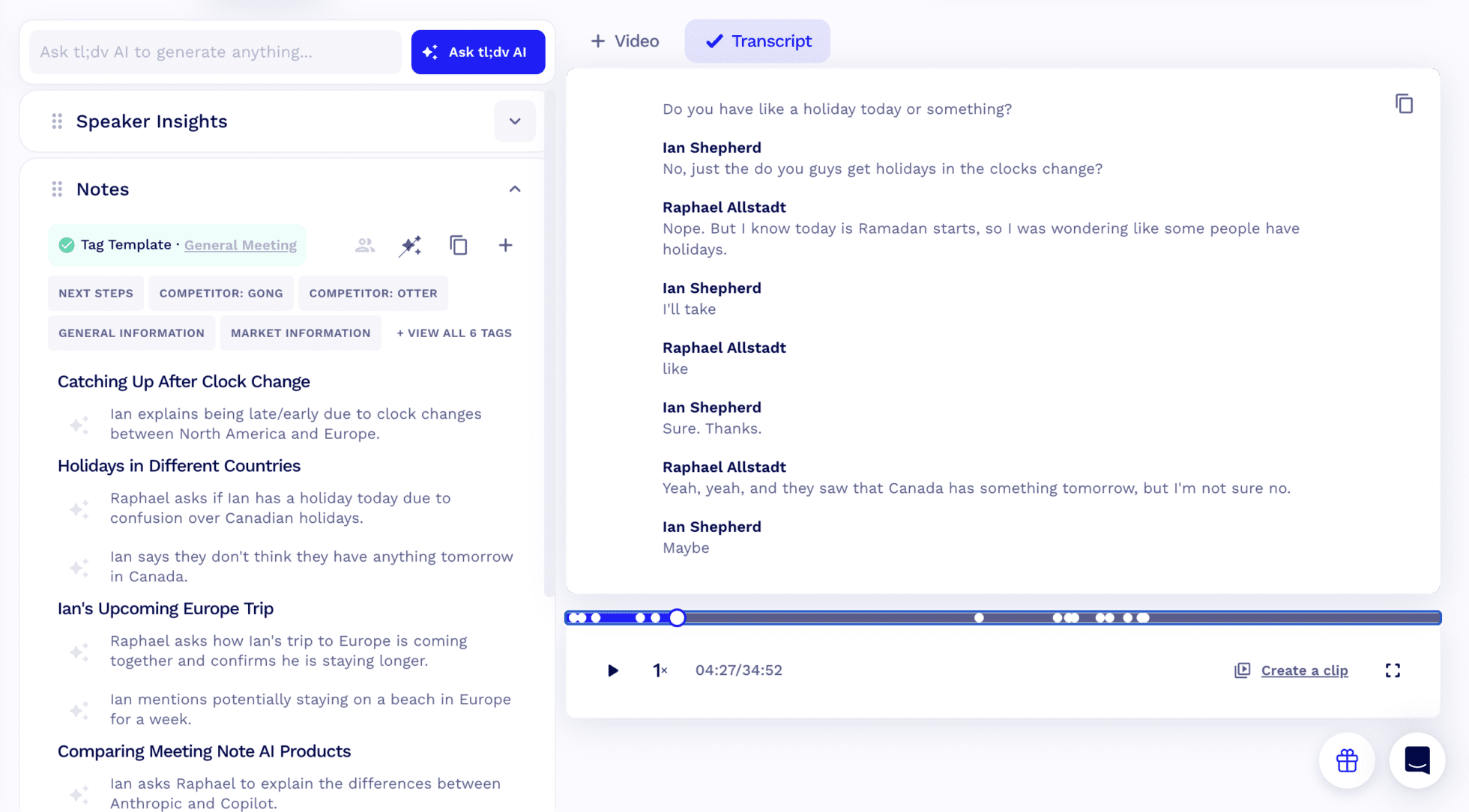Click the copy transcript icon
This screenshot has width=1469, height=812.
click(x=1404, y=103)
